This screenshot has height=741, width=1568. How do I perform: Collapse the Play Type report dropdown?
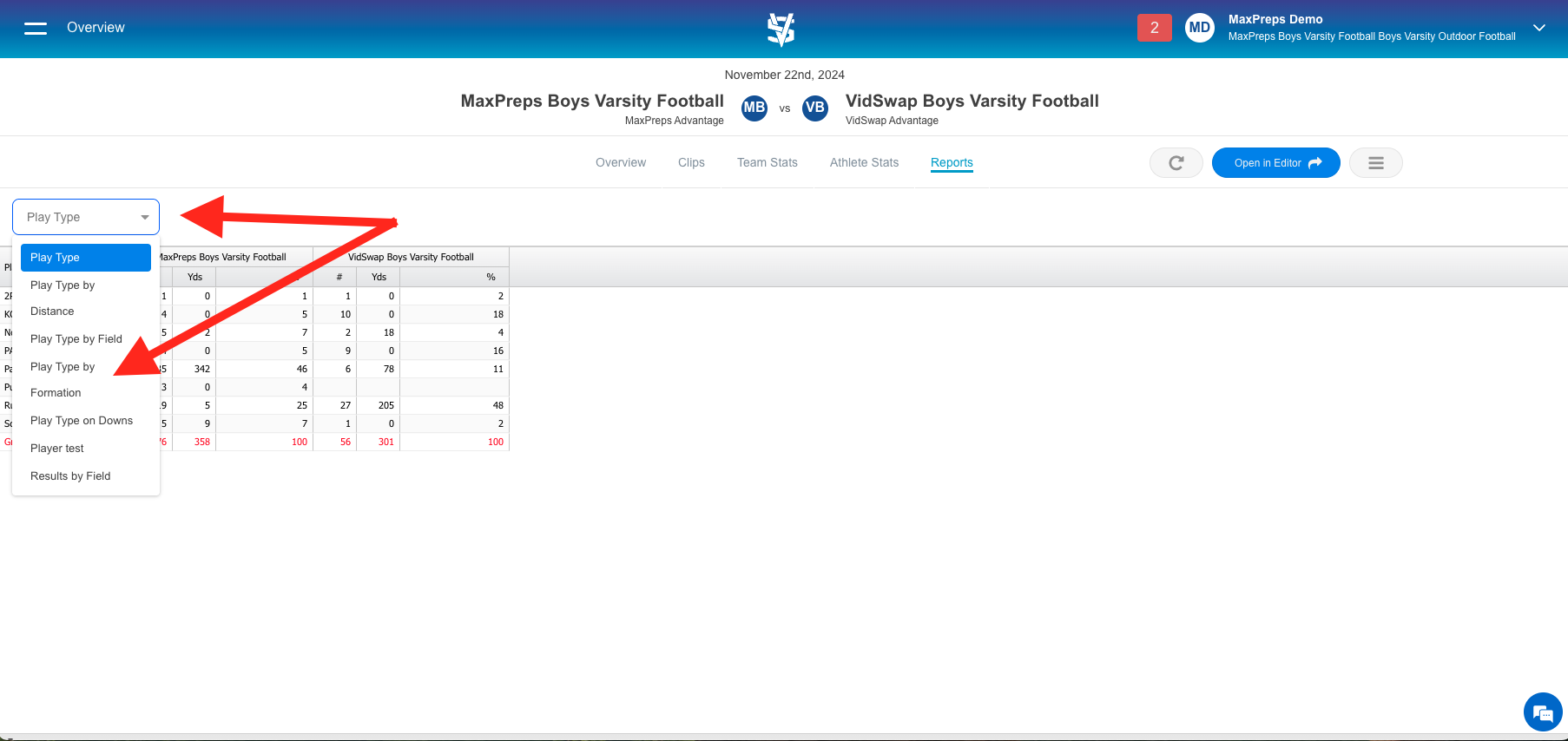pos(86,217)
